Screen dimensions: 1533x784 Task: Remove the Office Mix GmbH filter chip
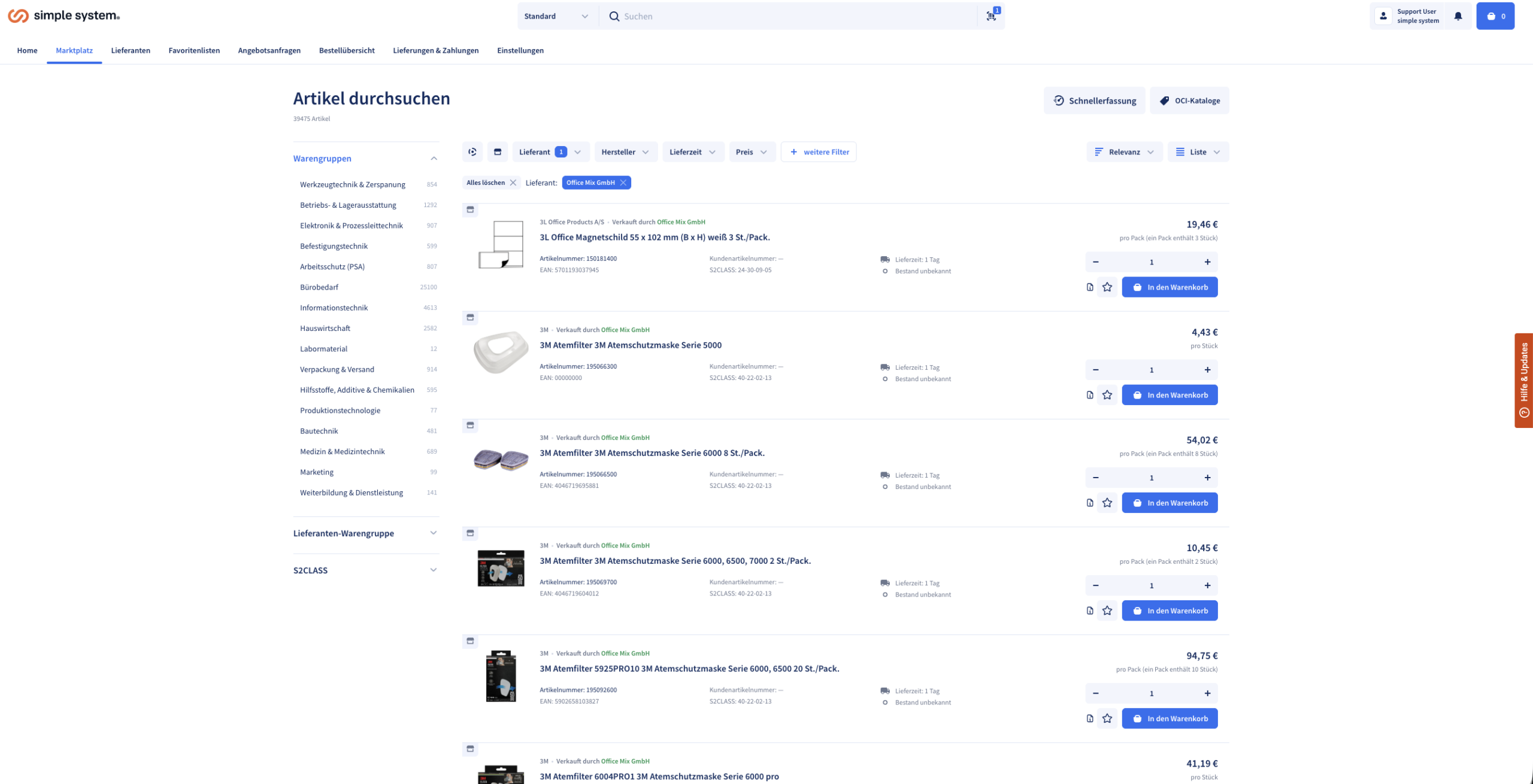[623, 183]
